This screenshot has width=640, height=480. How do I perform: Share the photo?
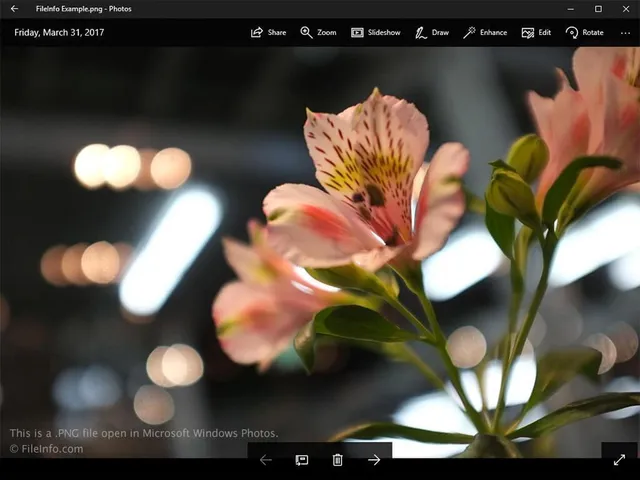tap(268, 32)
